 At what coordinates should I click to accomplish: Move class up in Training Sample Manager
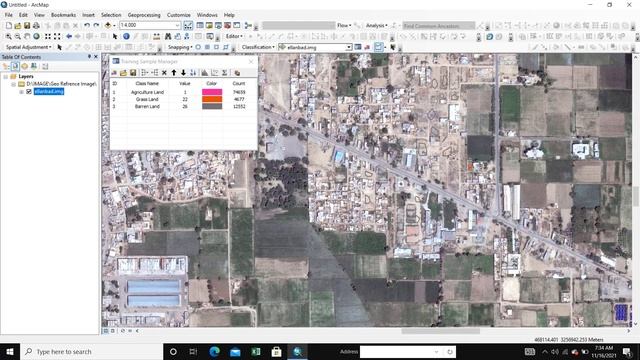[x=174, y=73]
